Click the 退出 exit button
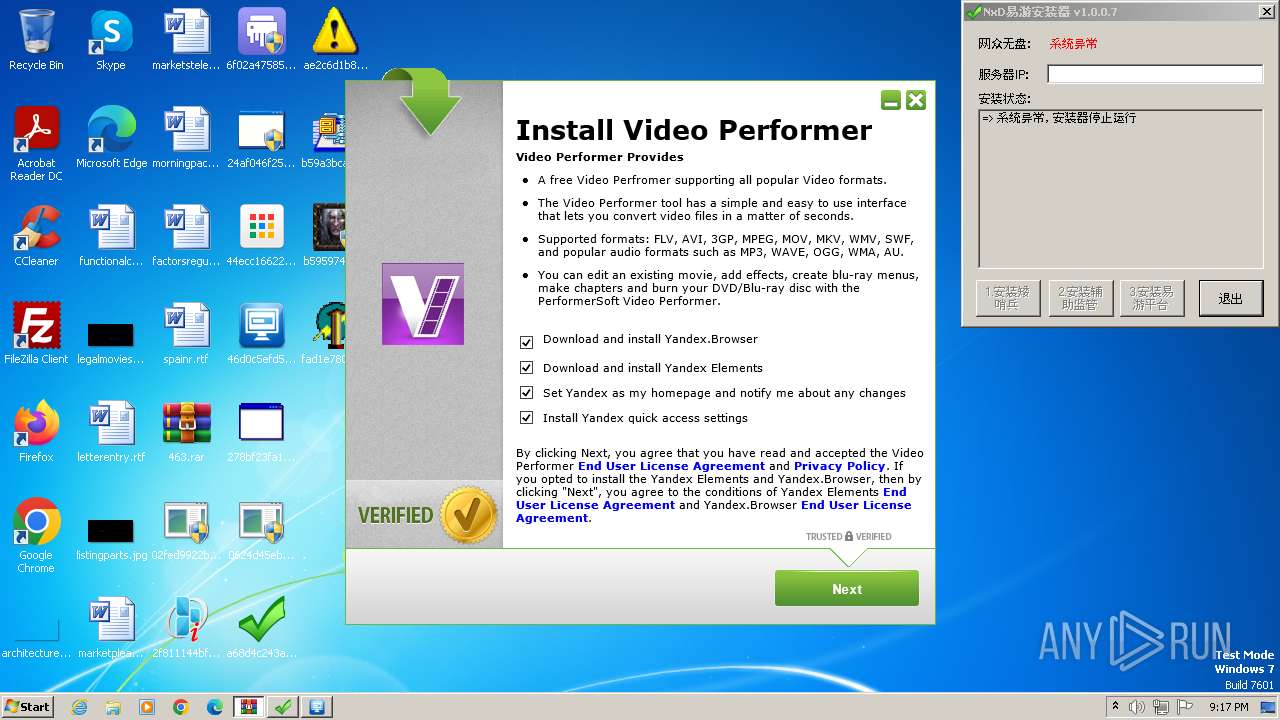The width and height of the screenshot is (1280, 720). pyautogui.click(x=1231, y=298)
